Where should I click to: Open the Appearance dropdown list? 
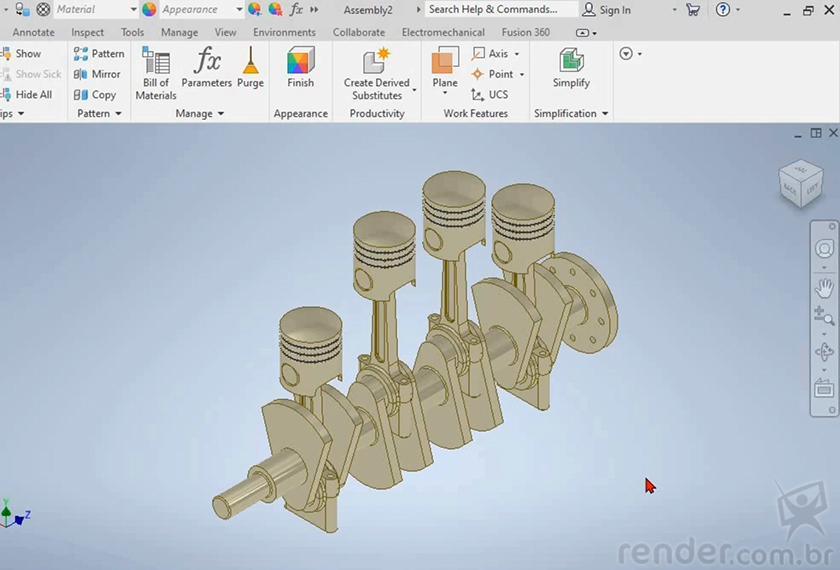tap(239, 10)
